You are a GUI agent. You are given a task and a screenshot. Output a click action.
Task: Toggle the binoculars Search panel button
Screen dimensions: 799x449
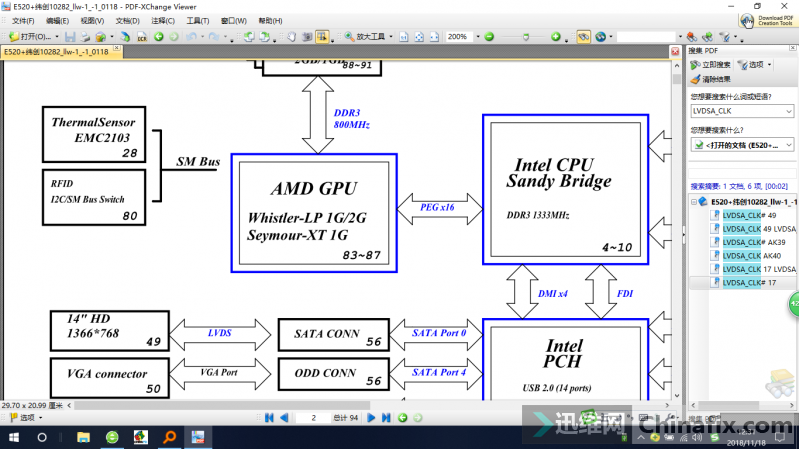coord(583,37)
